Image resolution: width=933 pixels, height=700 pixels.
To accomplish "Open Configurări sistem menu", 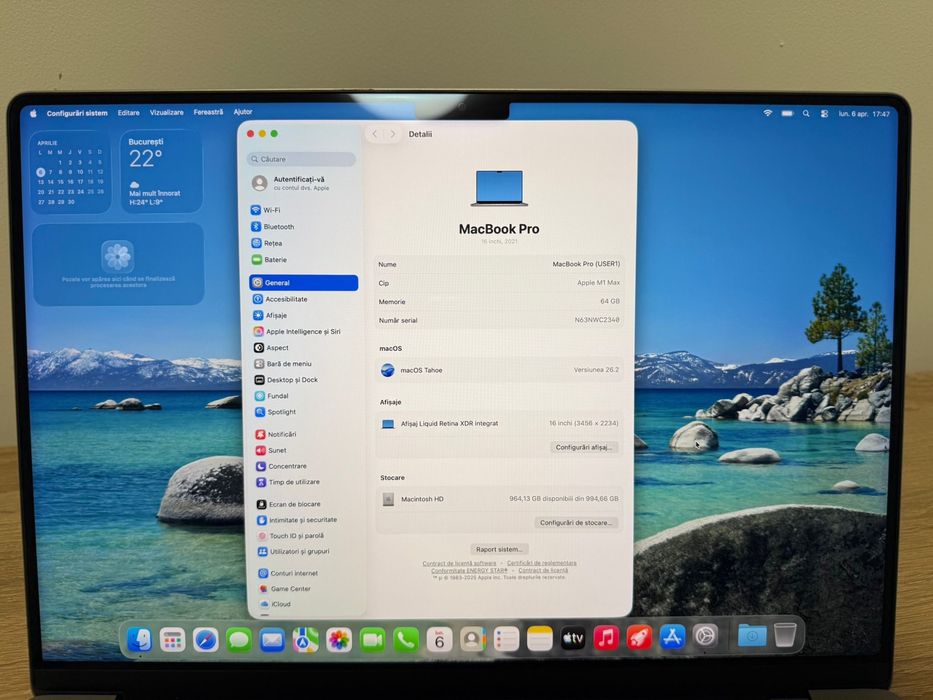I will pyautogui.click(x=77, y=113).
